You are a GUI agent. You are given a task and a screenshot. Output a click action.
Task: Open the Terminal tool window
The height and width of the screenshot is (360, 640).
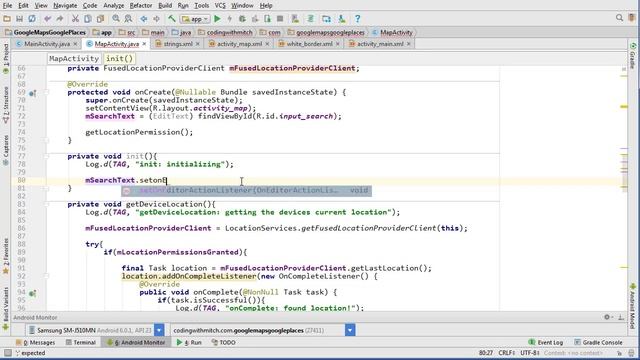click(80, 342)
